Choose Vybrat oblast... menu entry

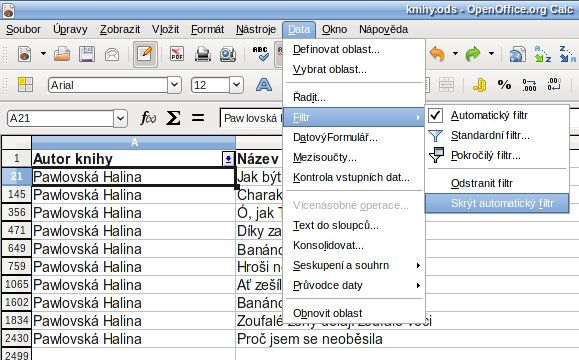(x=354, y=69)
